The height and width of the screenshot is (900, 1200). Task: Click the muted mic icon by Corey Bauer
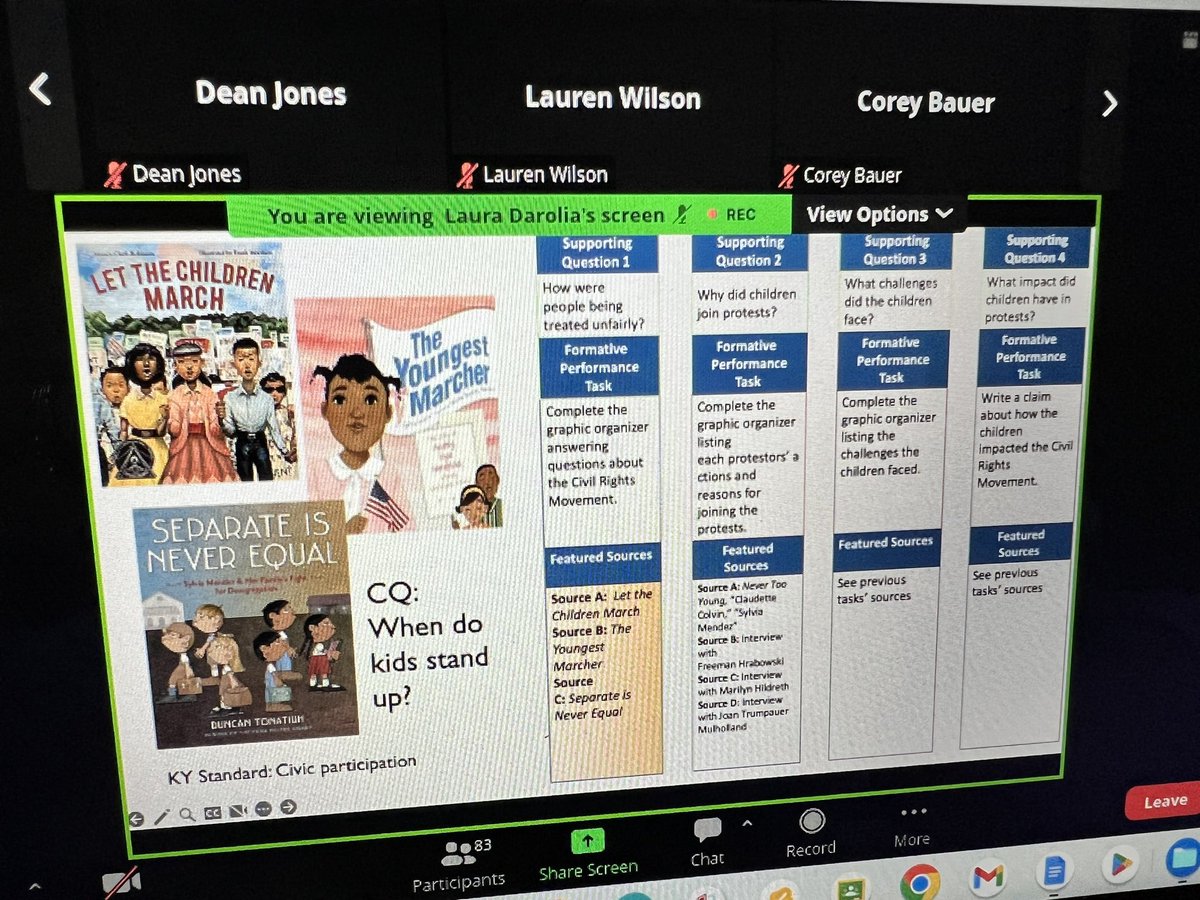789,176
